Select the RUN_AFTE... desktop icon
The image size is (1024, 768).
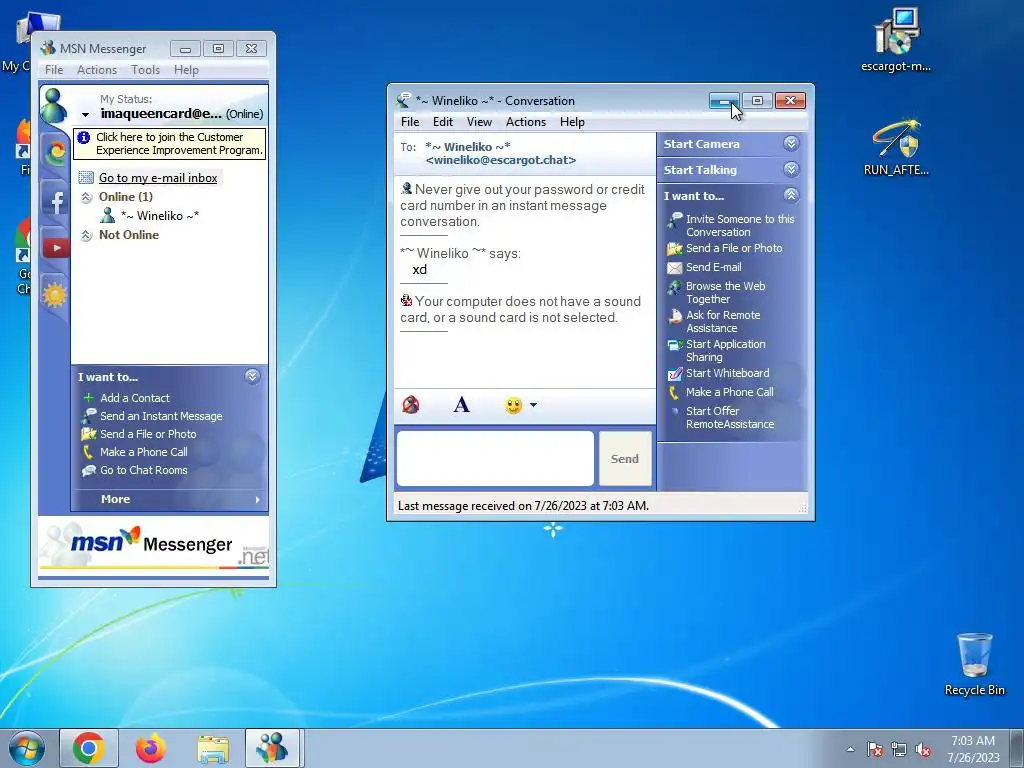click(896, 146)
